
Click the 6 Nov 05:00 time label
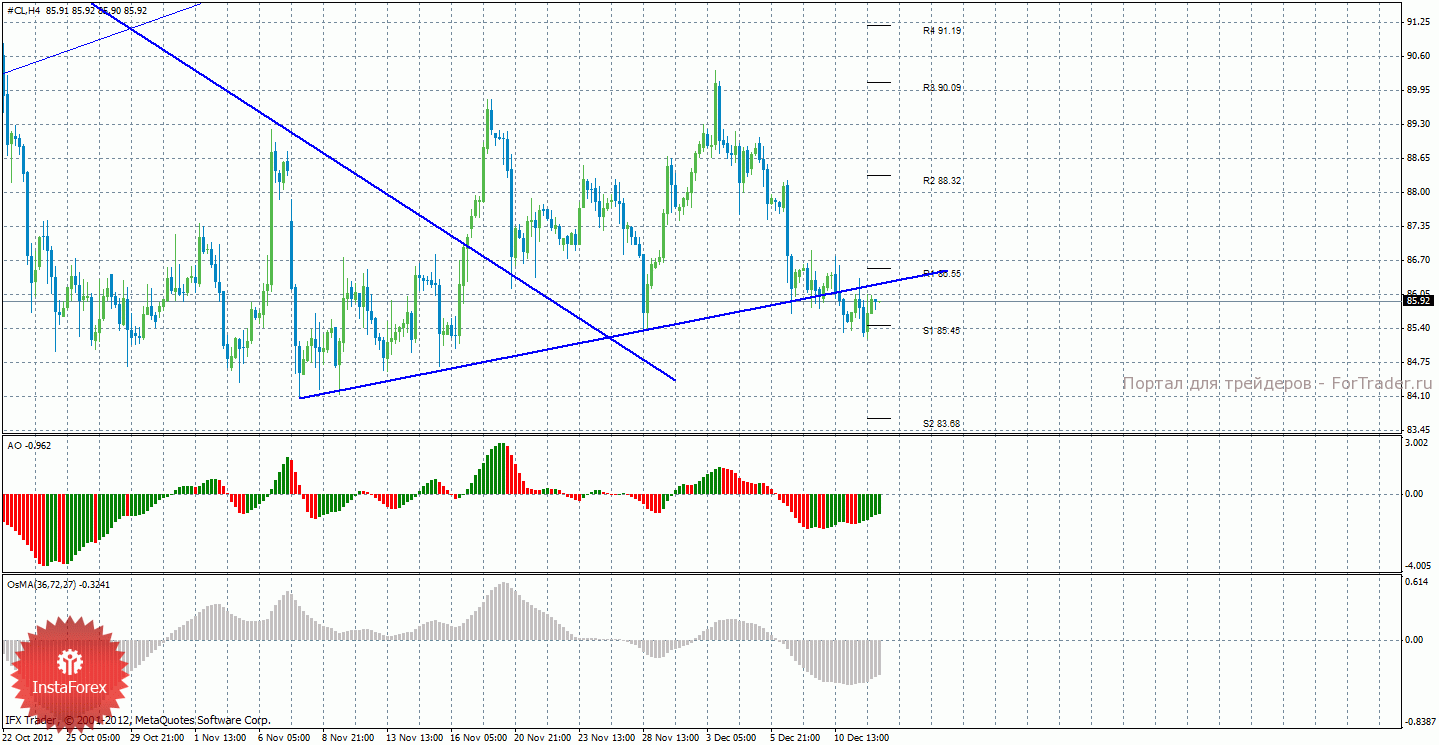284,737
